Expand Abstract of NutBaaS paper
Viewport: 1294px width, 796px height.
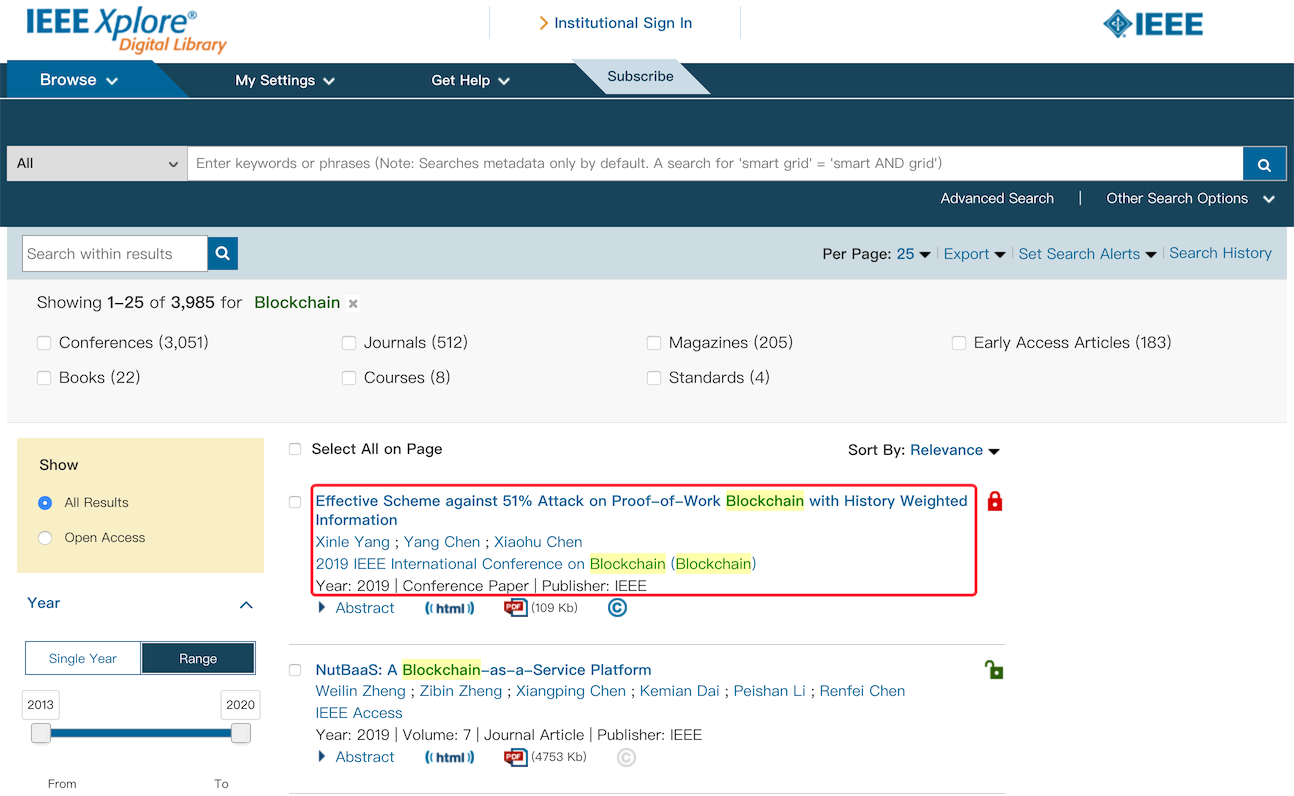pos(357,757)
